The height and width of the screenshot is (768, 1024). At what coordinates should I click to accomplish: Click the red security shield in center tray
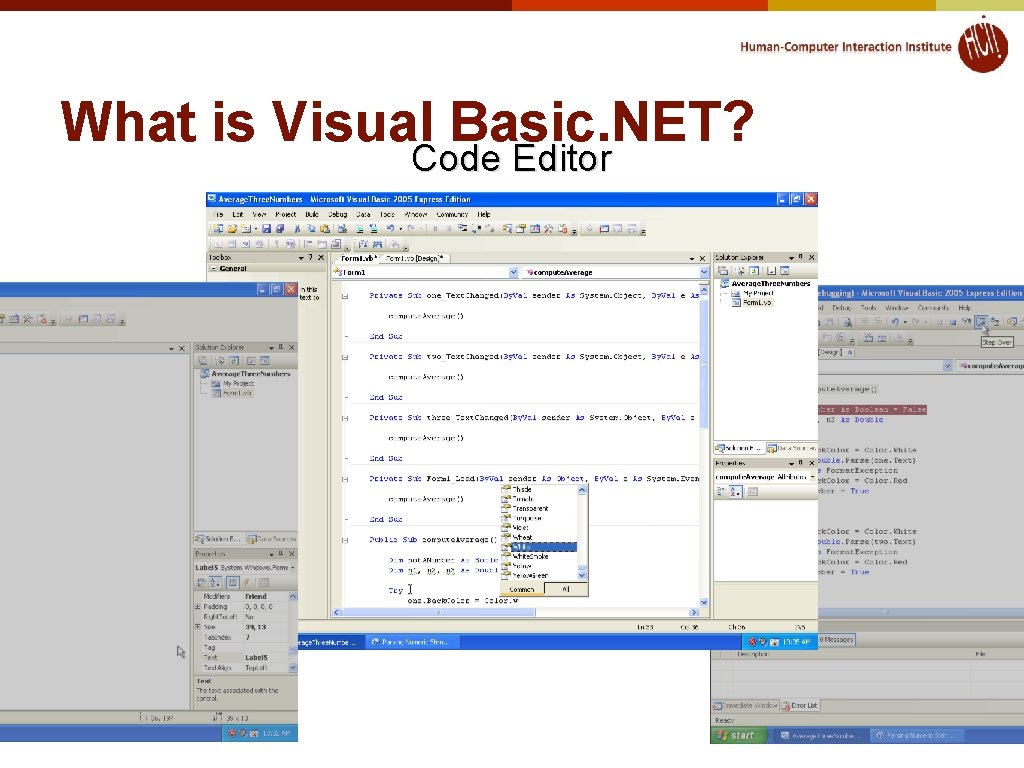(752, 642)
